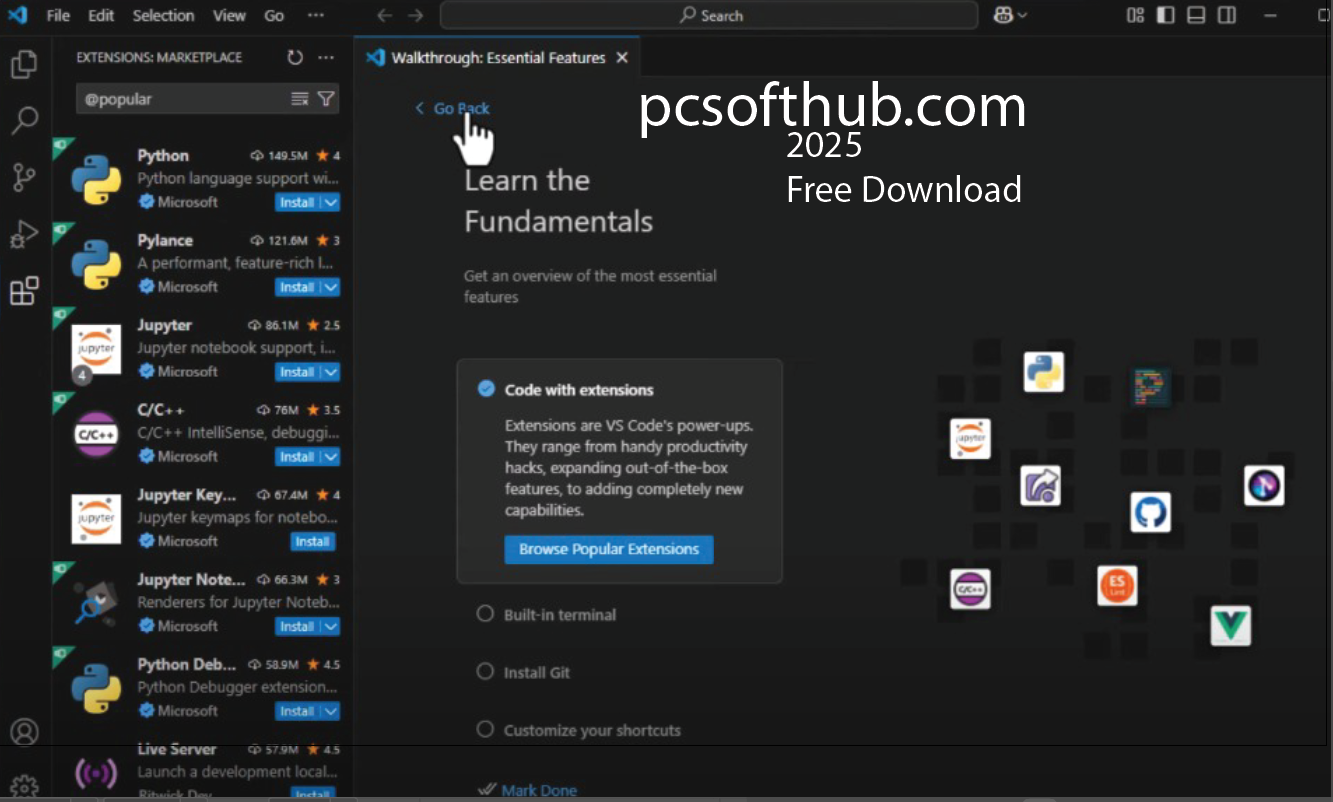Navigate back with title bar arrow

click(x=385, y=15)
